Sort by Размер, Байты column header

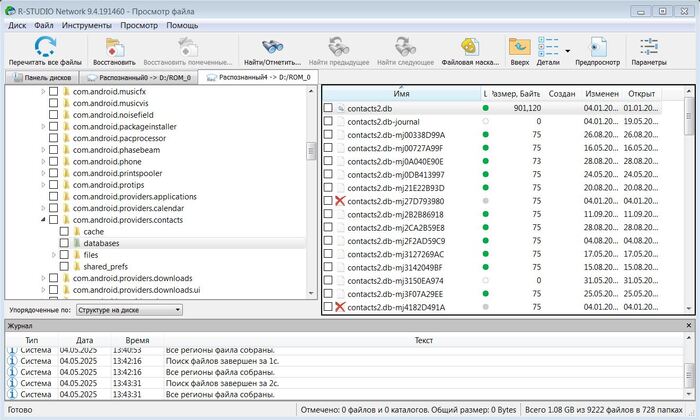tap(516, 94)
